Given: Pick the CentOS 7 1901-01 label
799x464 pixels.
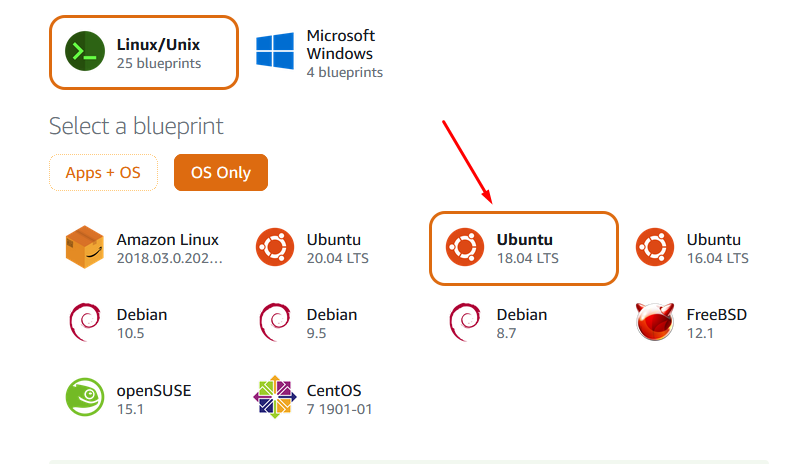Looking at the screenshot, I should (x=339, y=399).
